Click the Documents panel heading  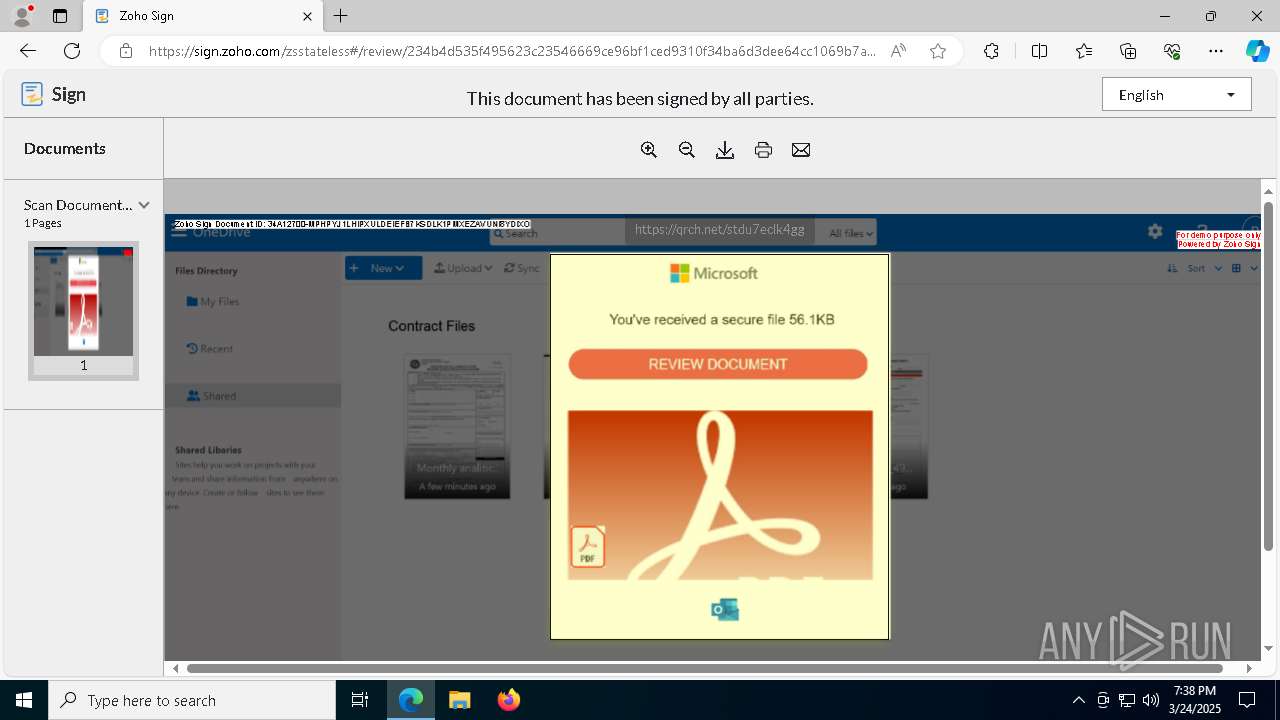(x=65, y=148)
